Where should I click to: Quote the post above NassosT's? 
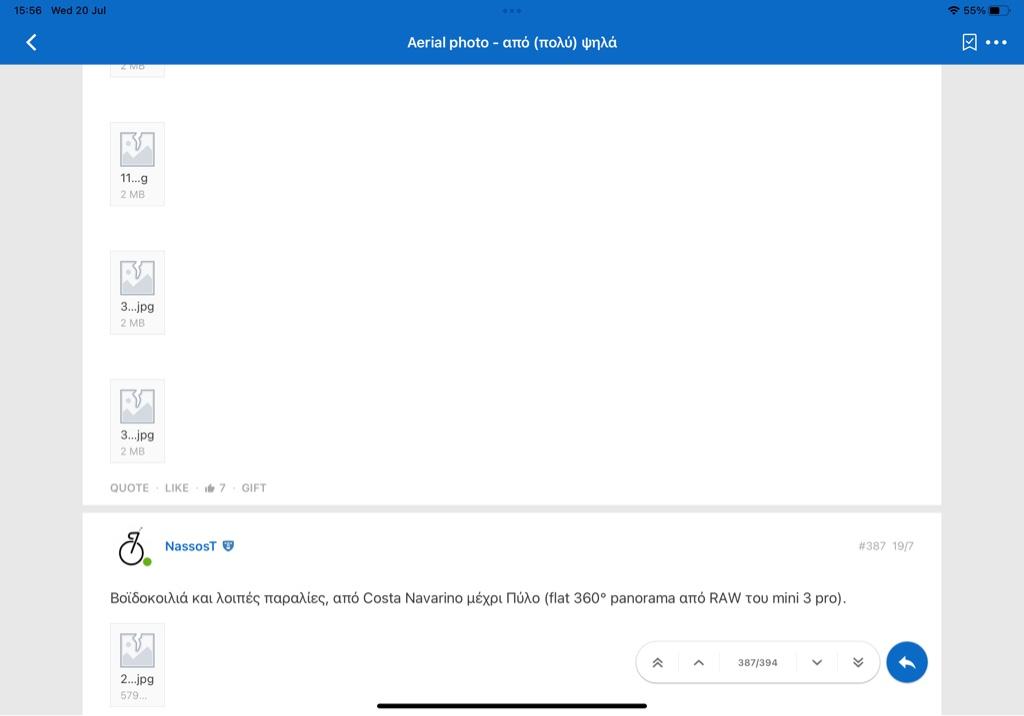tap(129, 488)
